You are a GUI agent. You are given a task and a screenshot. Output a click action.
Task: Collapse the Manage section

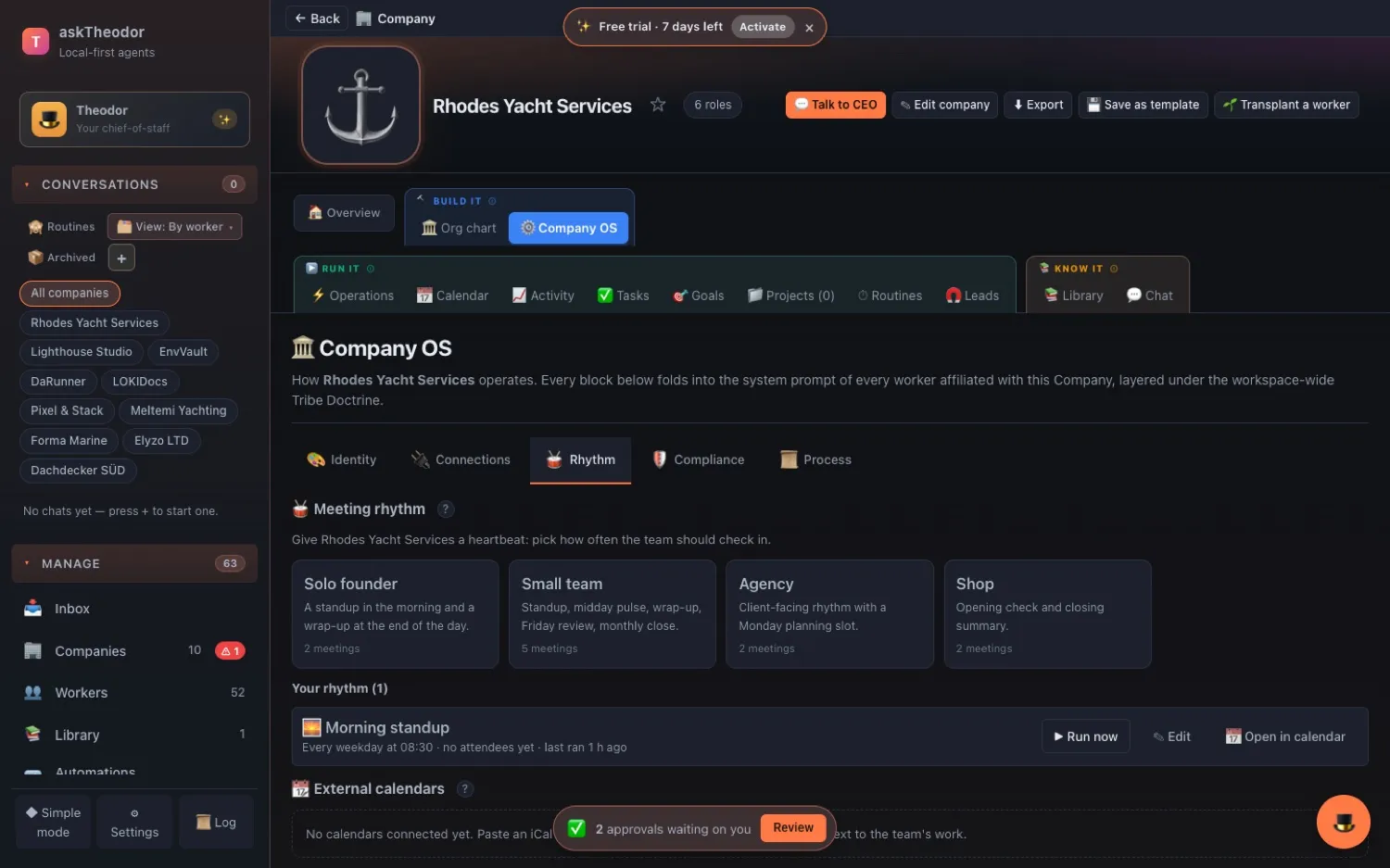134,563
